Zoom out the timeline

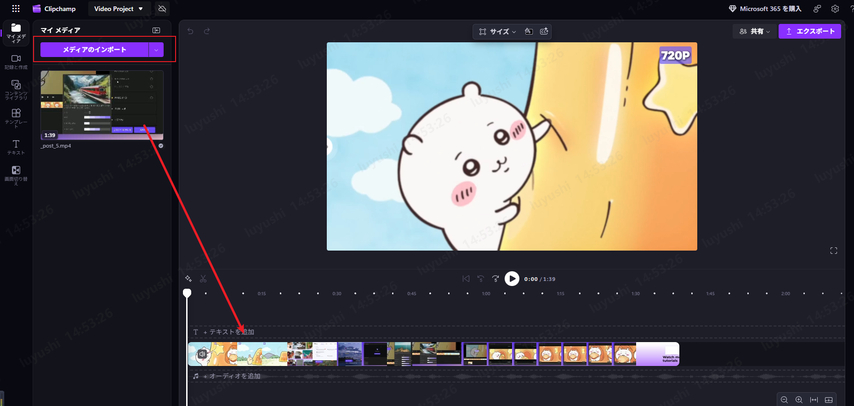click(784, 400)
